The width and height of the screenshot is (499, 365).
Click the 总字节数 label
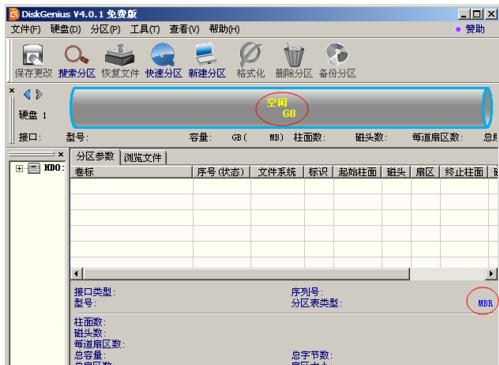point(311,355)
